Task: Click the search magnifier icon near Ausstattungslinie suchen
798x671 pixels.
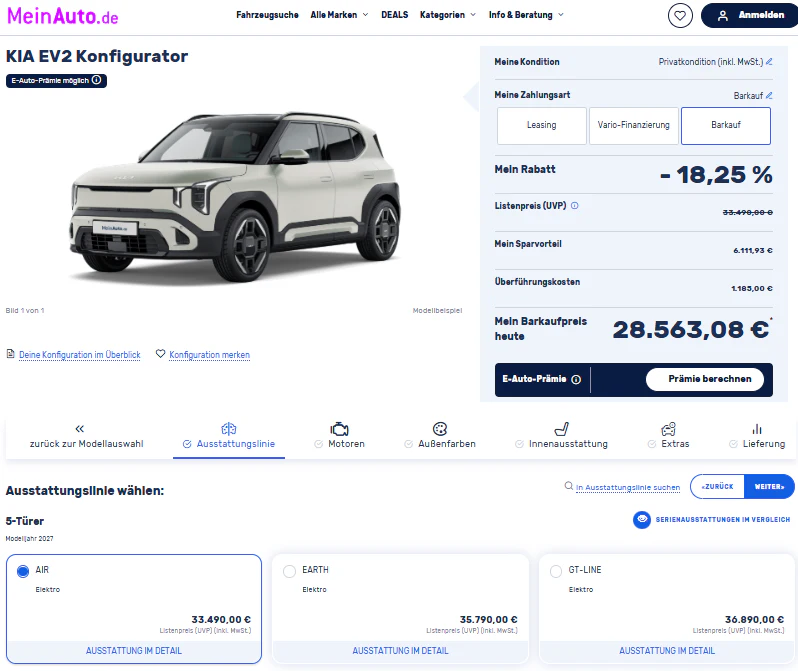Action: coord(568,486)
